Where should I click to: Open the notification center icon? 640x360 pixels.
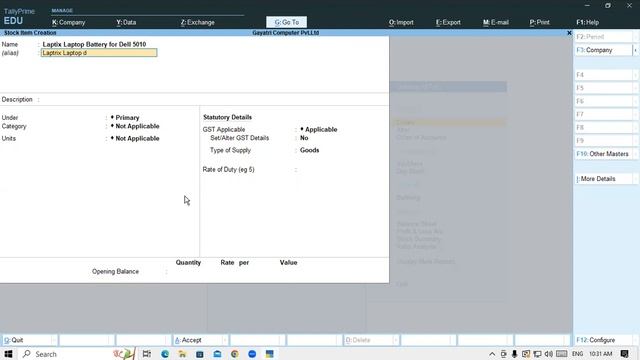click(624, 354)
